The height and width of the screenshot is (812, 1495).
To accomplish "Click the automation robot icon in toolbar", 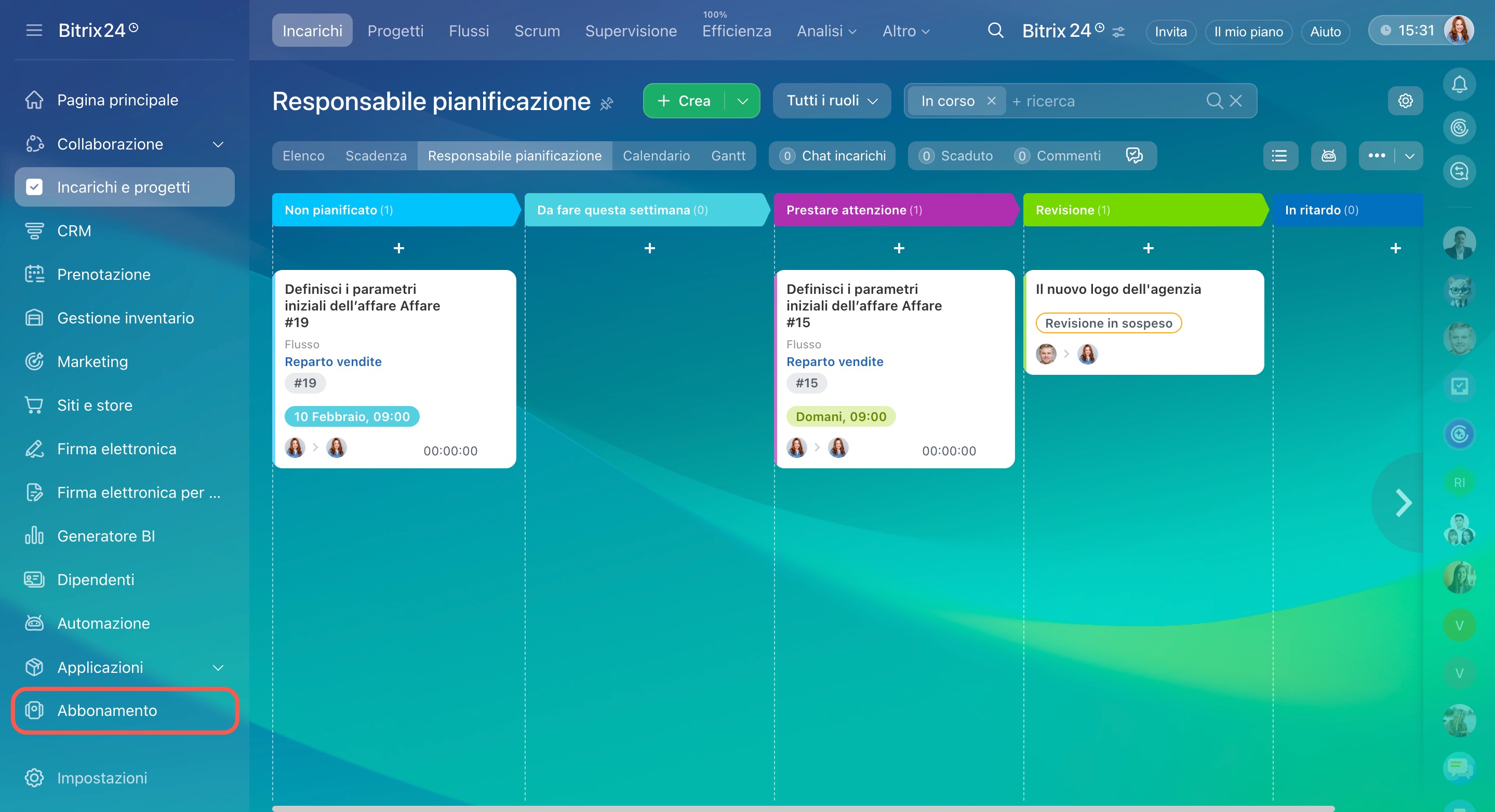I will click(1328, 155).
